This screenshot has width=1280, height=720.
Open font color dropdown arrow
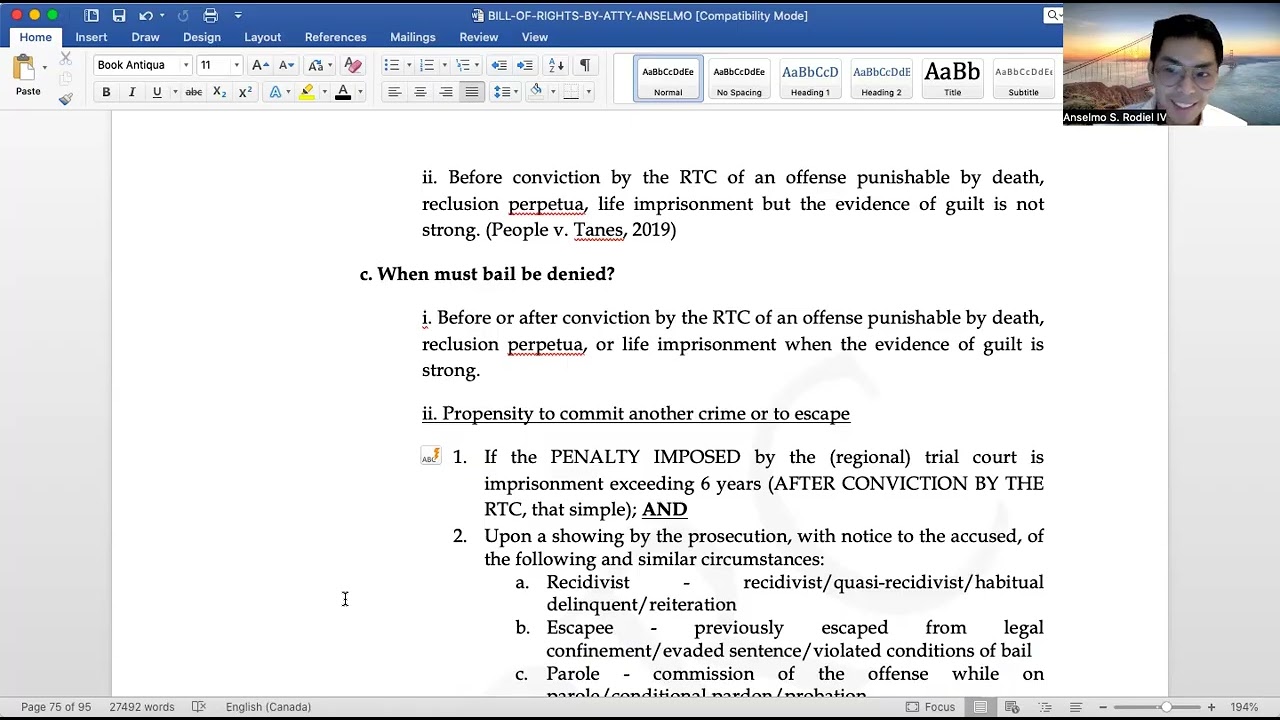pos(360,92)
